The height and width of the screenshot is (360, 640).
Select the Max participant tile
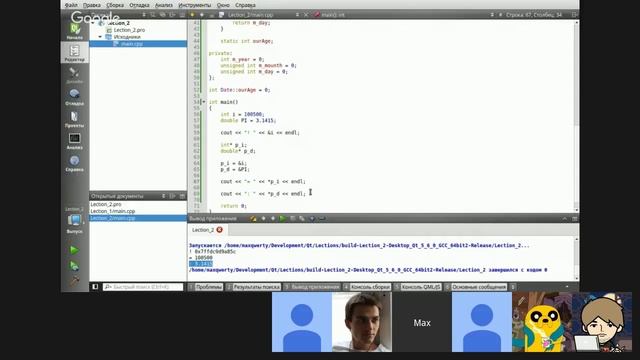(422, 322)
